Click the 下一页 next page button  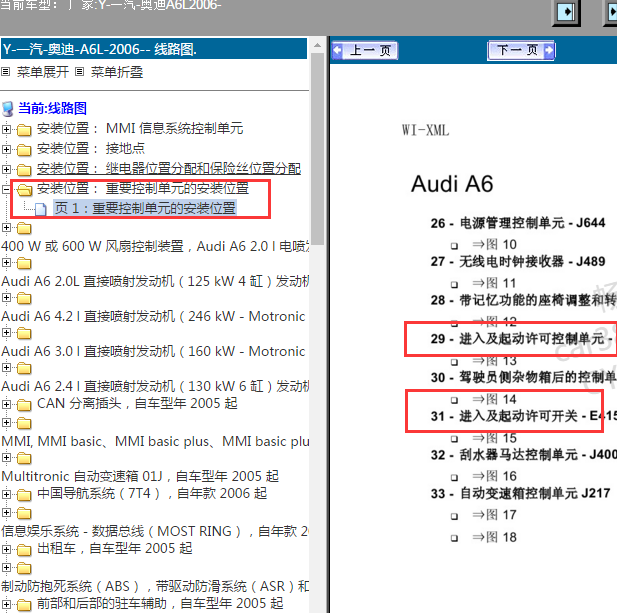click(x=521, y=50)
